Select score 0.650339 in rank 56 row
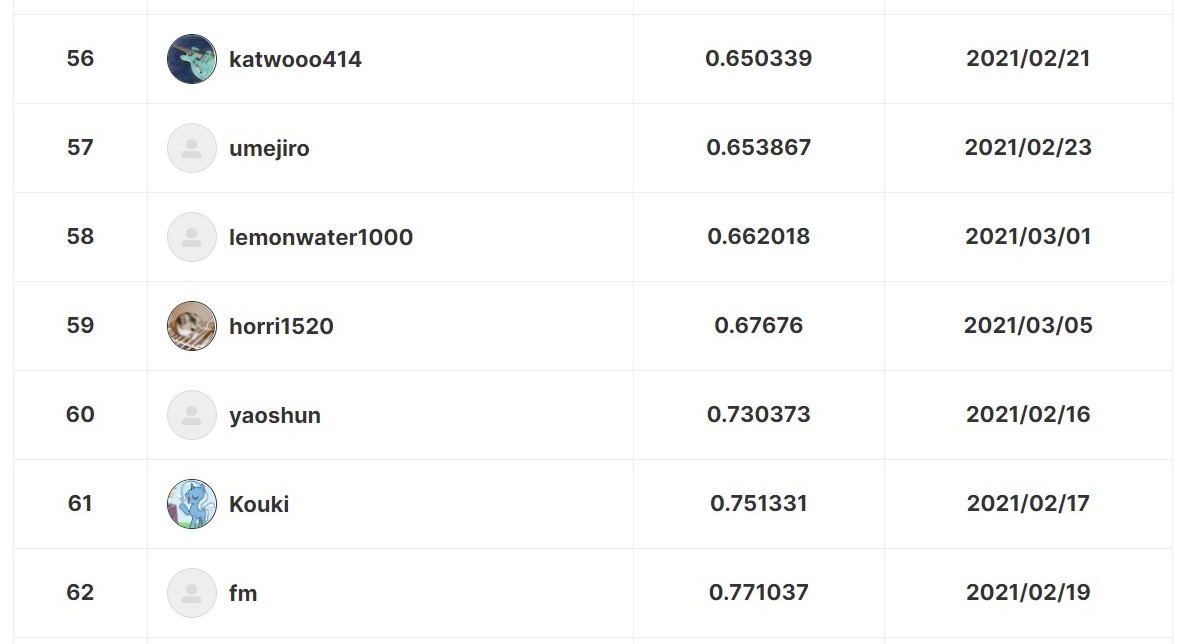 pyautogui.click(x=758, y=59)
